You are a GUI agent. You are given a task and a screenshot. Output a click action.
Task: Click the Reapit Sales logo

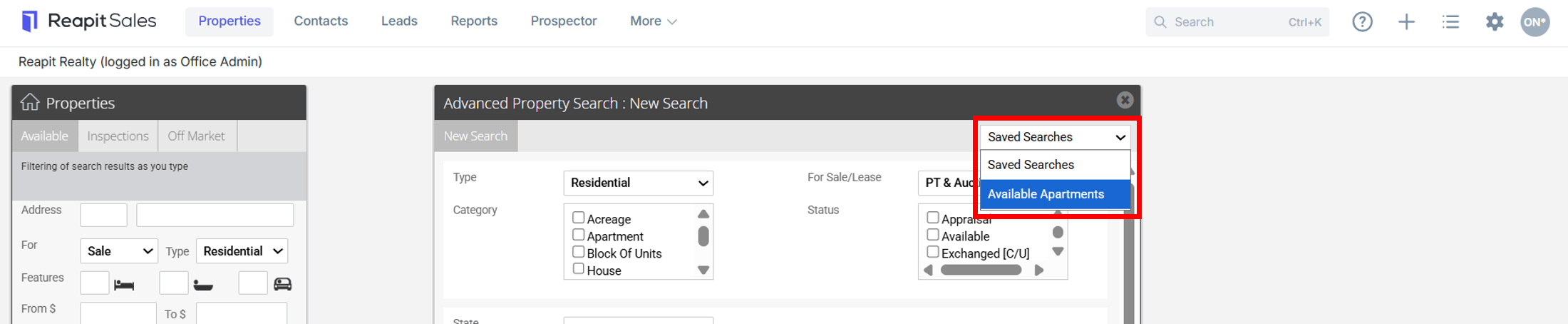click(88, 21)
